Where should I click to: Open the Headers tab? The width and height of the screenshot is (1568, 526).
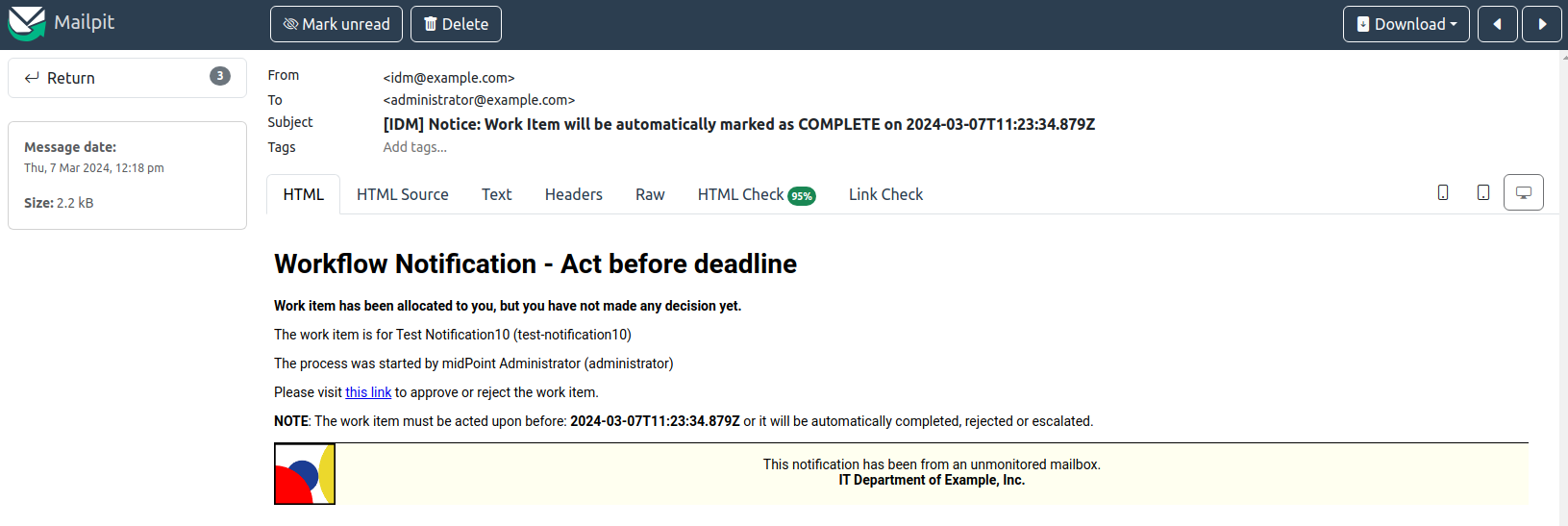point(574,194)
